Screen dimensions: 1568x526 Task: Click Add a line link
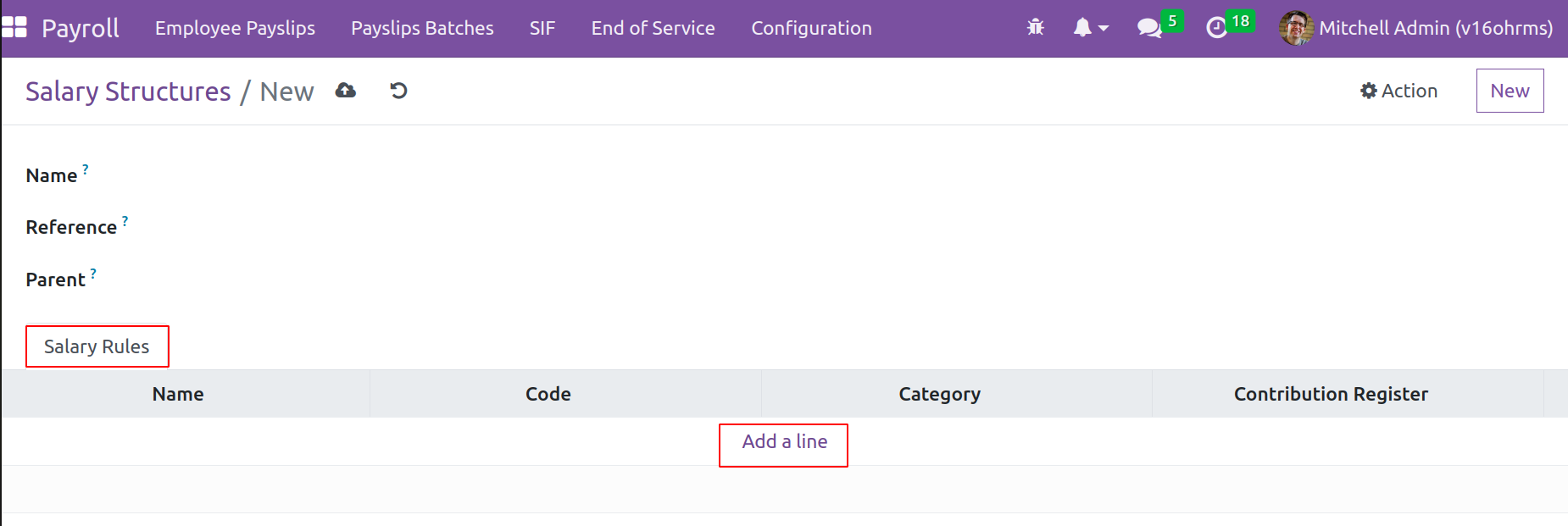tap(784, 441)
